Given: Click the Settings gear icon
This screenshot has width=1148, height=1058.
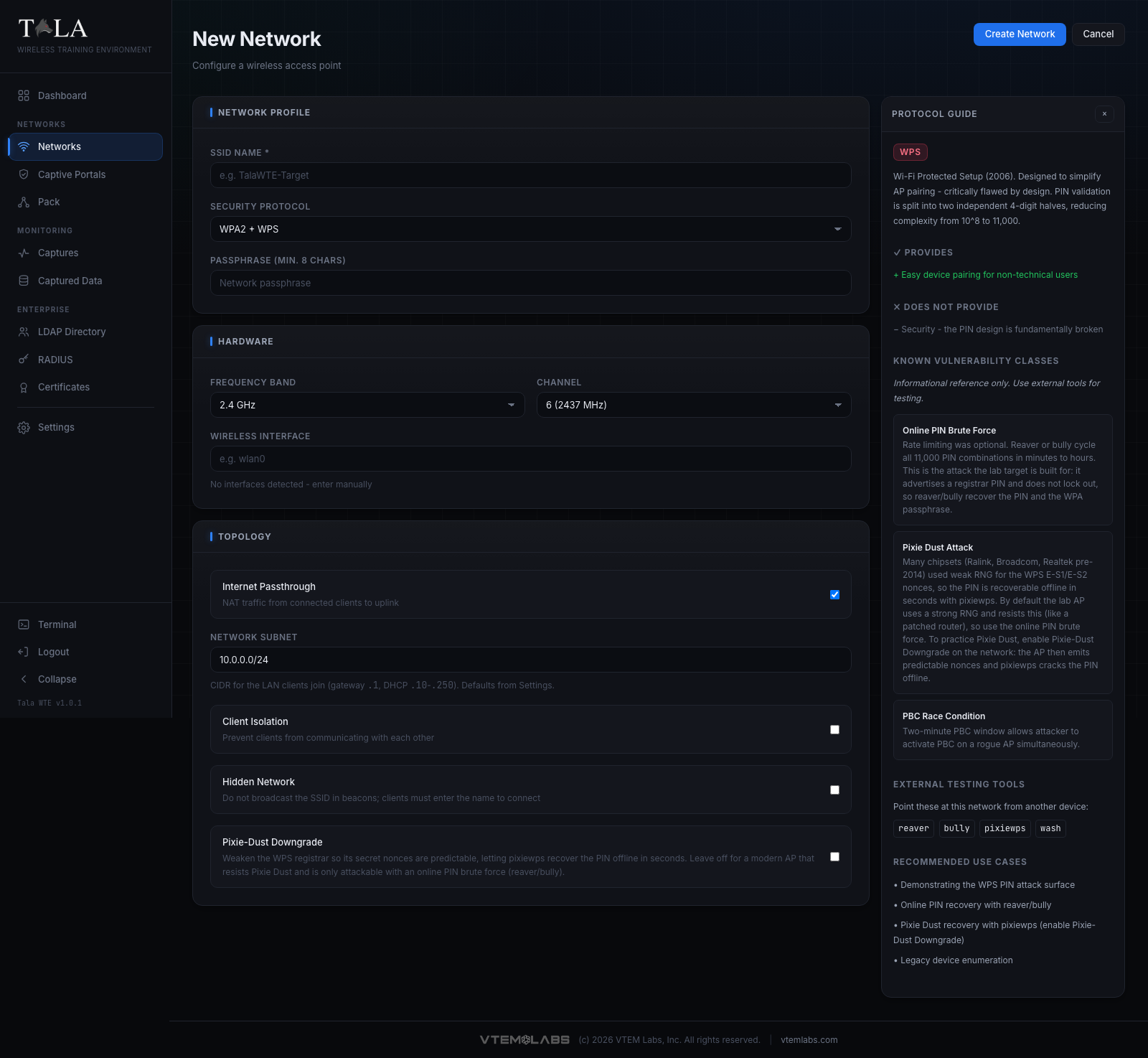Looking at the screenshot, I should [24, 427].
